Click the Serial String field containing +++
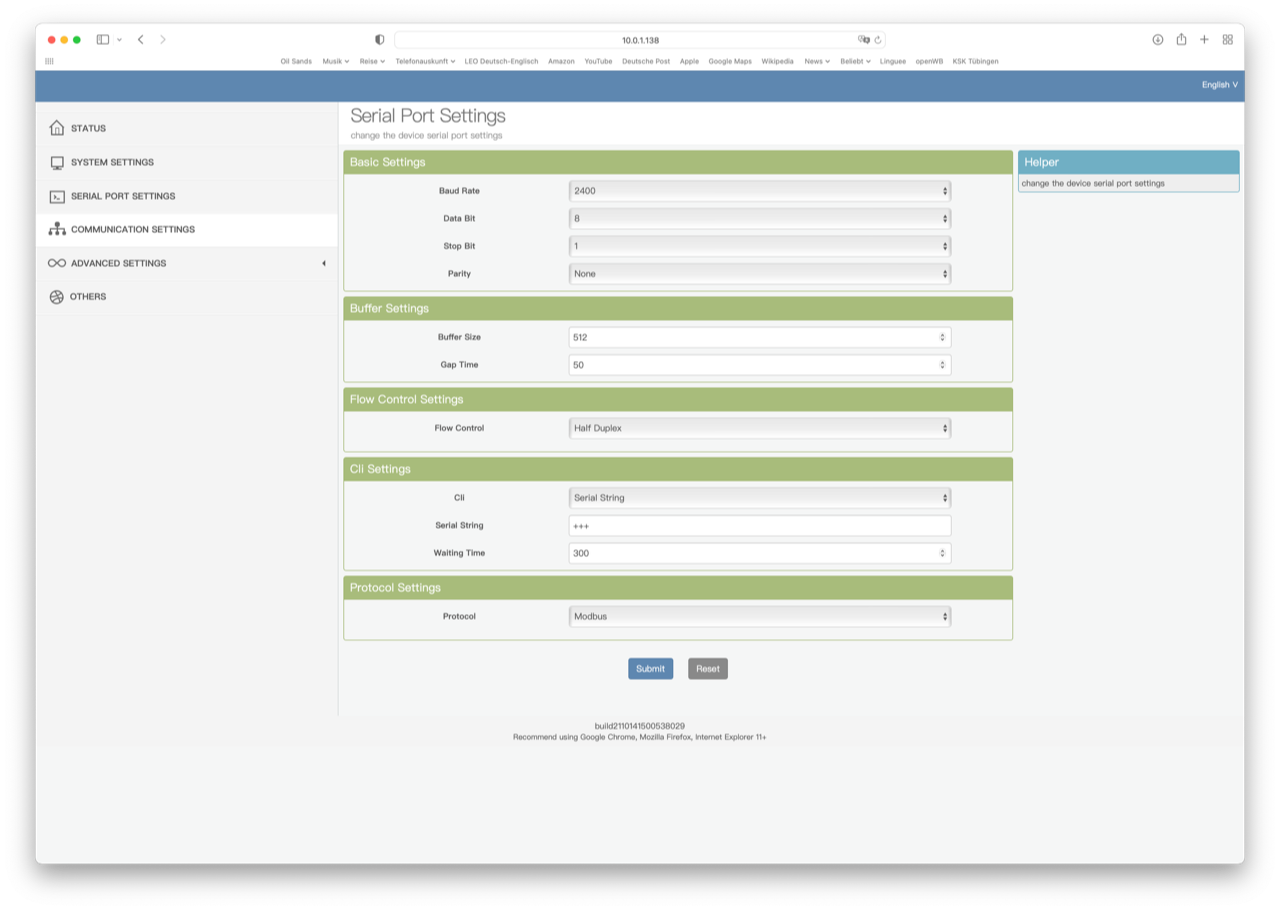Viewport: 1280px width, 910px height. (x=759, y=525)
